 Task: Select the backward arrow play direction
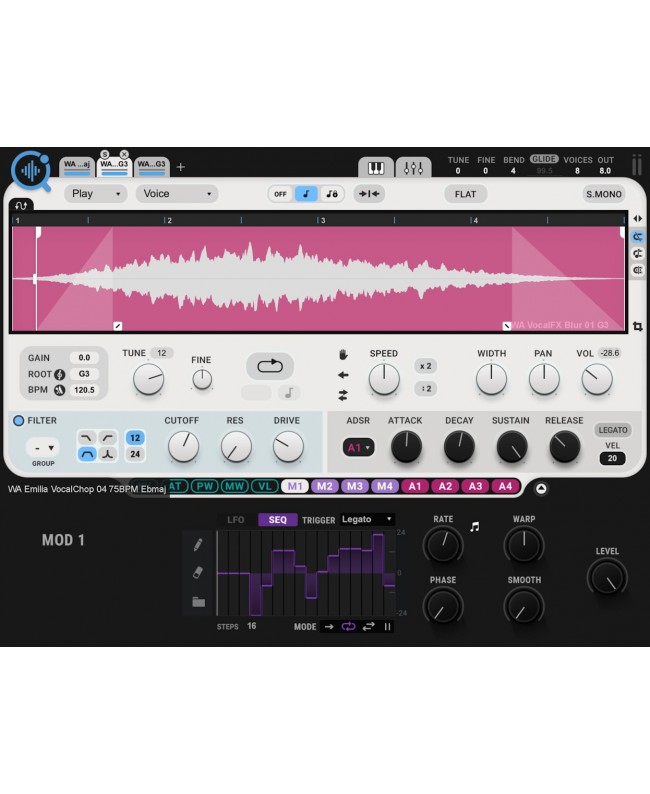point(343,375)
